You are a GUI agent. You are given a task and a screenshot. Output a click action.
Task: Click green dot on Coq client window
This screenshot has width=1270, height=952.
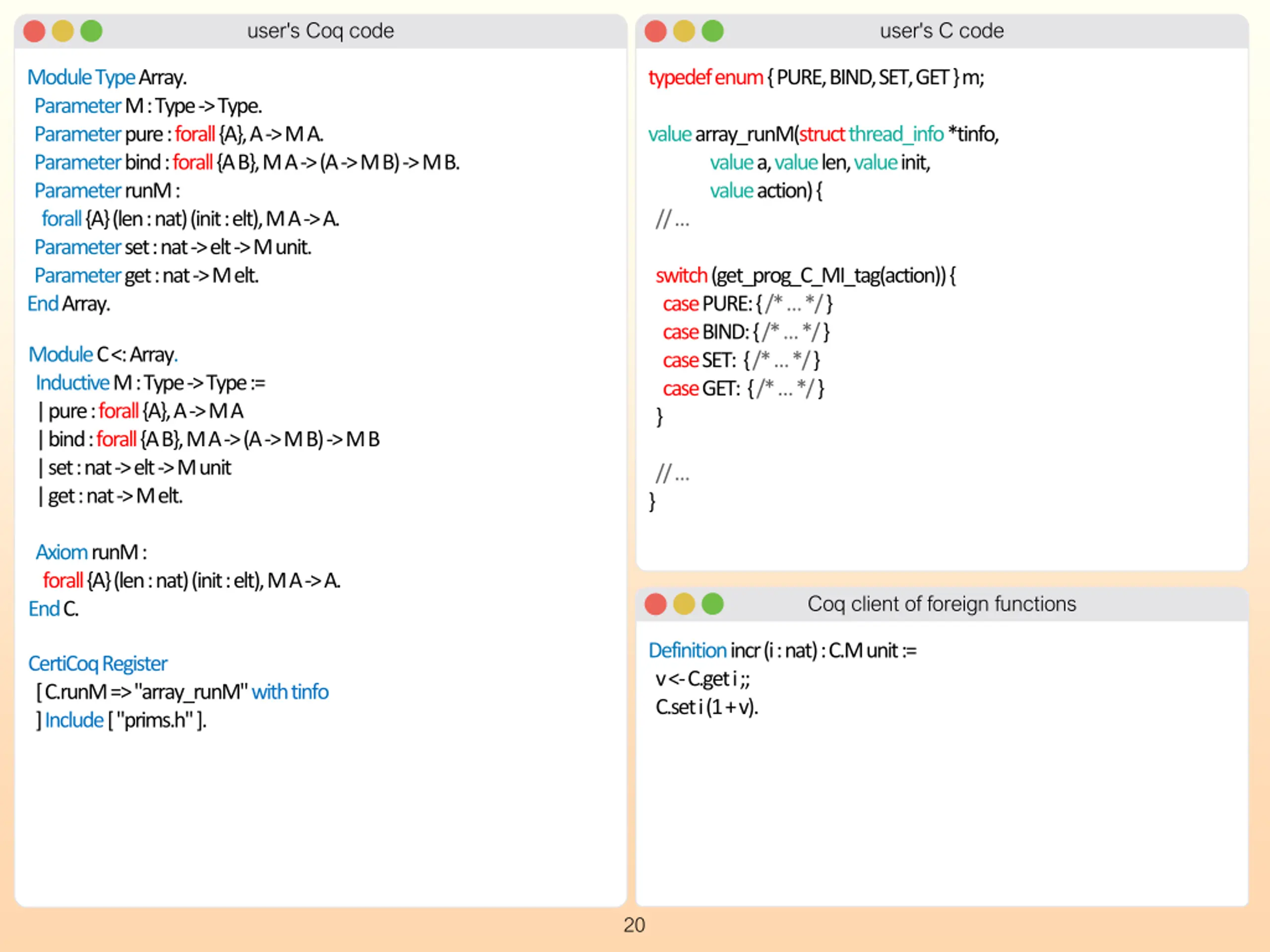click(x=712, y=604)
